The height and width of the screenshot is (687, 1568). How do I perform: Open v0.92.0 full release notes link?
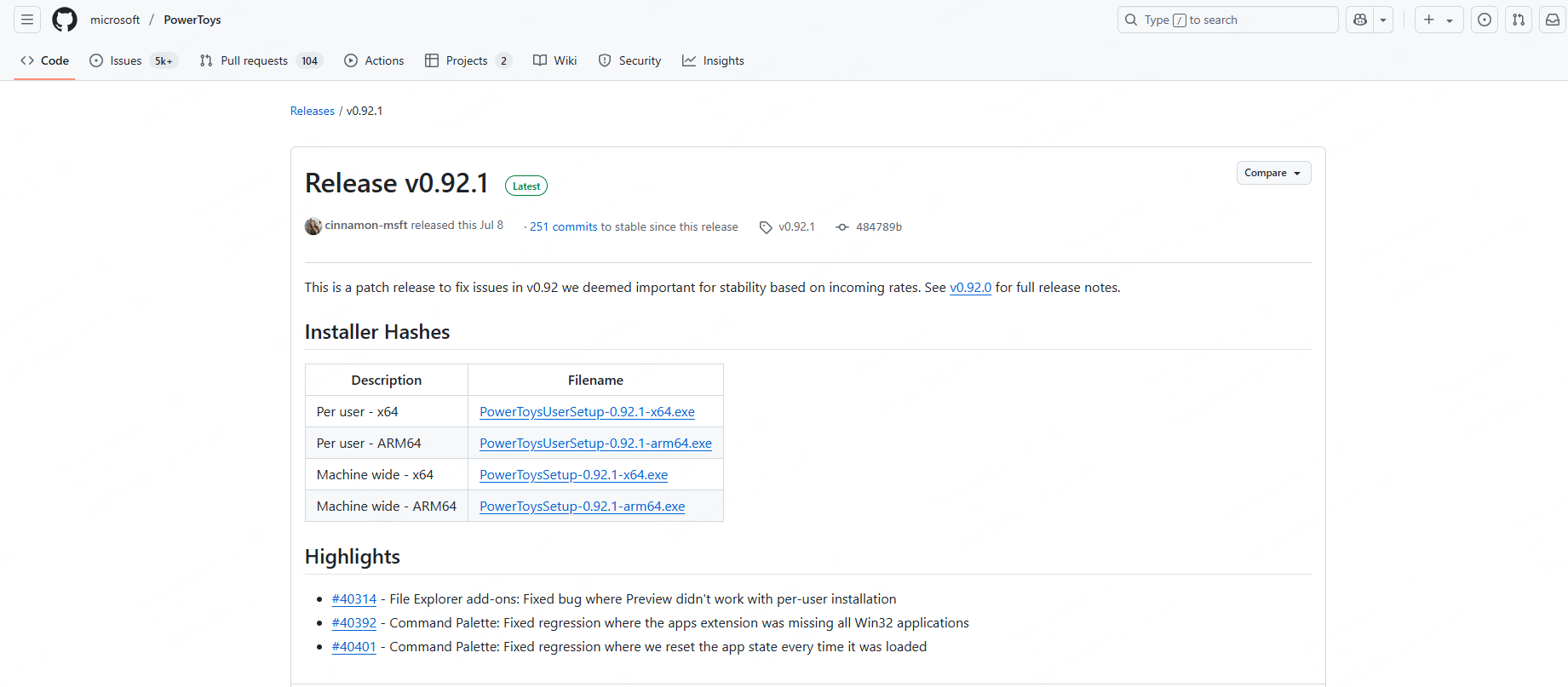tap(970, 288)
